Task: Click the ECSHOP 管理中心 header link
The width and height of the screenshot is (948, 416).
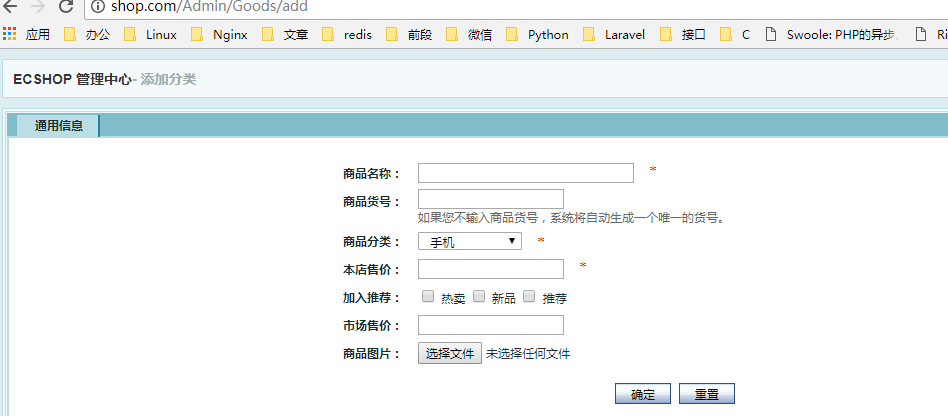Action: (x=72, y=79)
